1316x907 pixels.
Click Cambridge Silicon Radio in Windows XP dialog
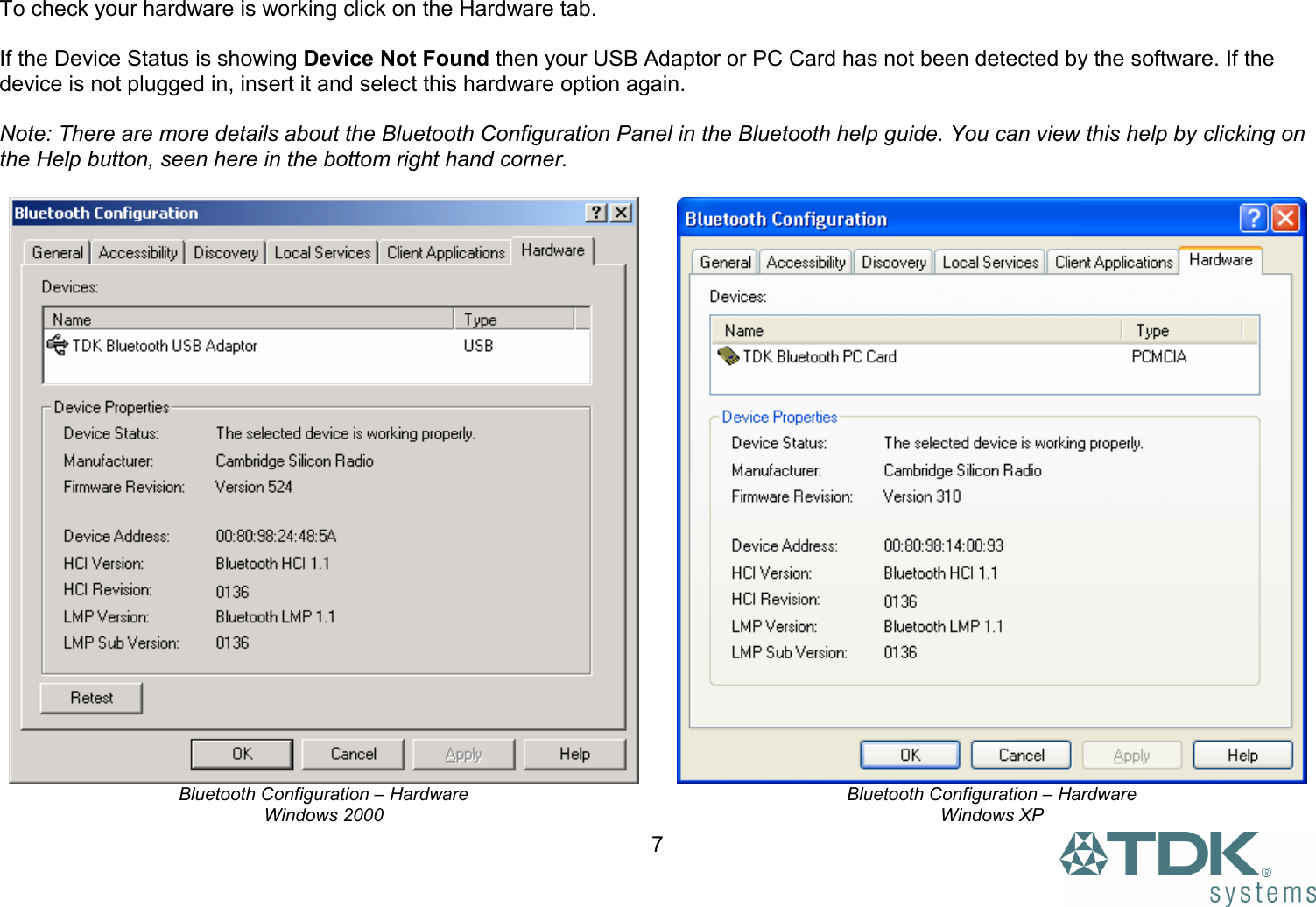[x=962, y=470]
